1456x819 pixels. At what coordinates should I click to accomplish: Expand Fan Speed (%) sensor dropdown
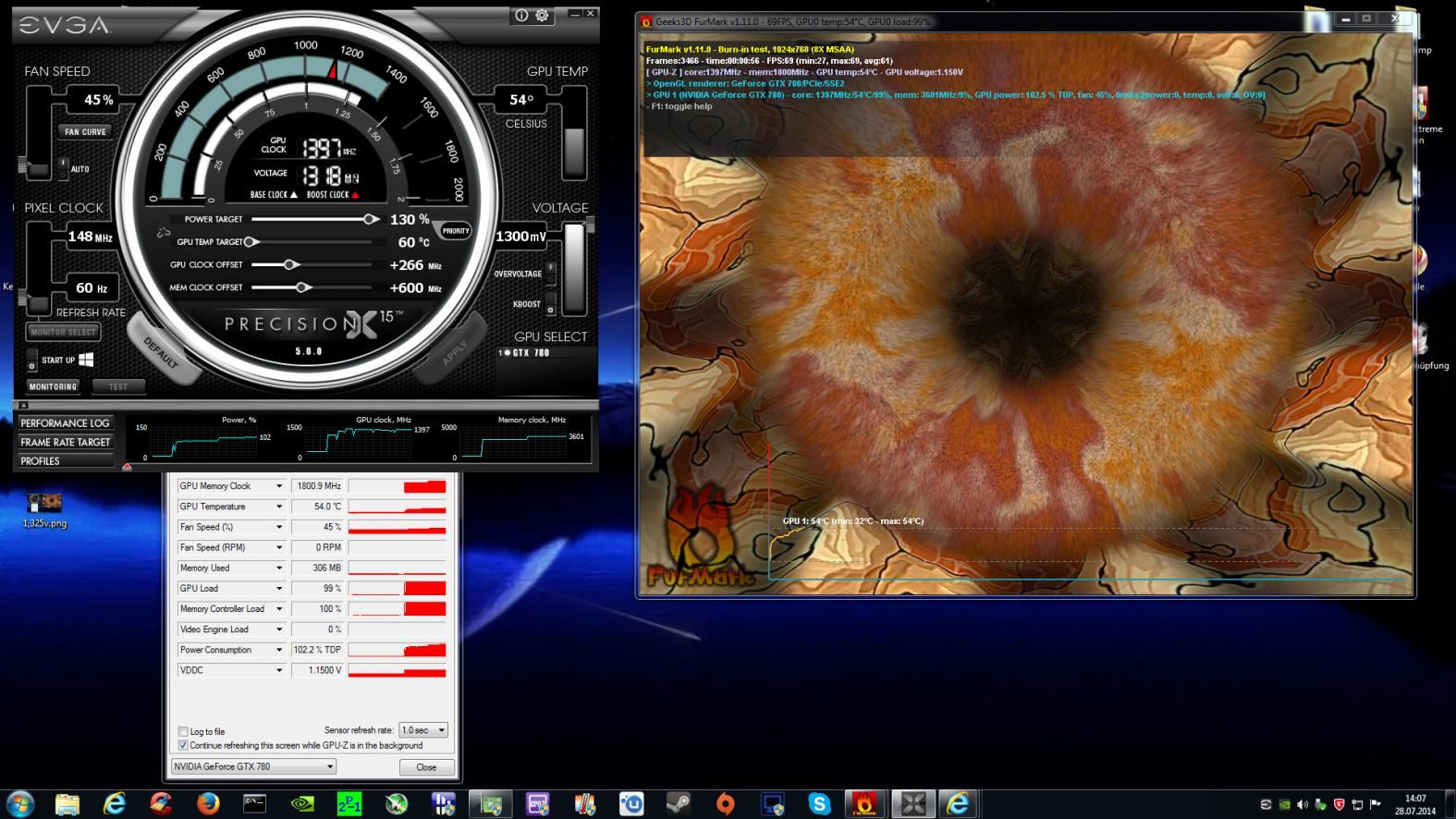(278, 527)
